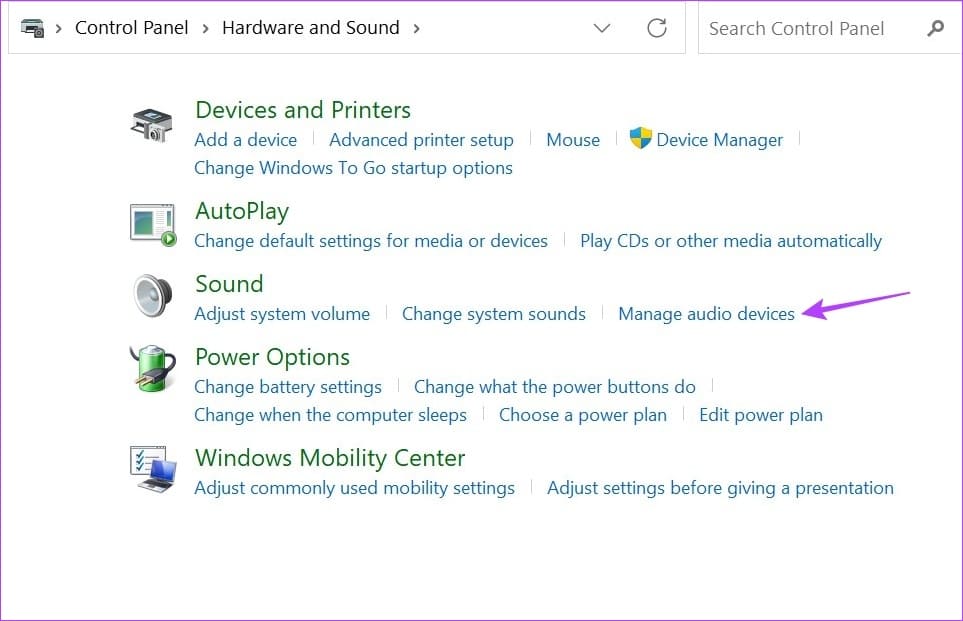The image size is (963, 621).
Task: Click the magnifier search icon
Action: [x=935, y=28]
